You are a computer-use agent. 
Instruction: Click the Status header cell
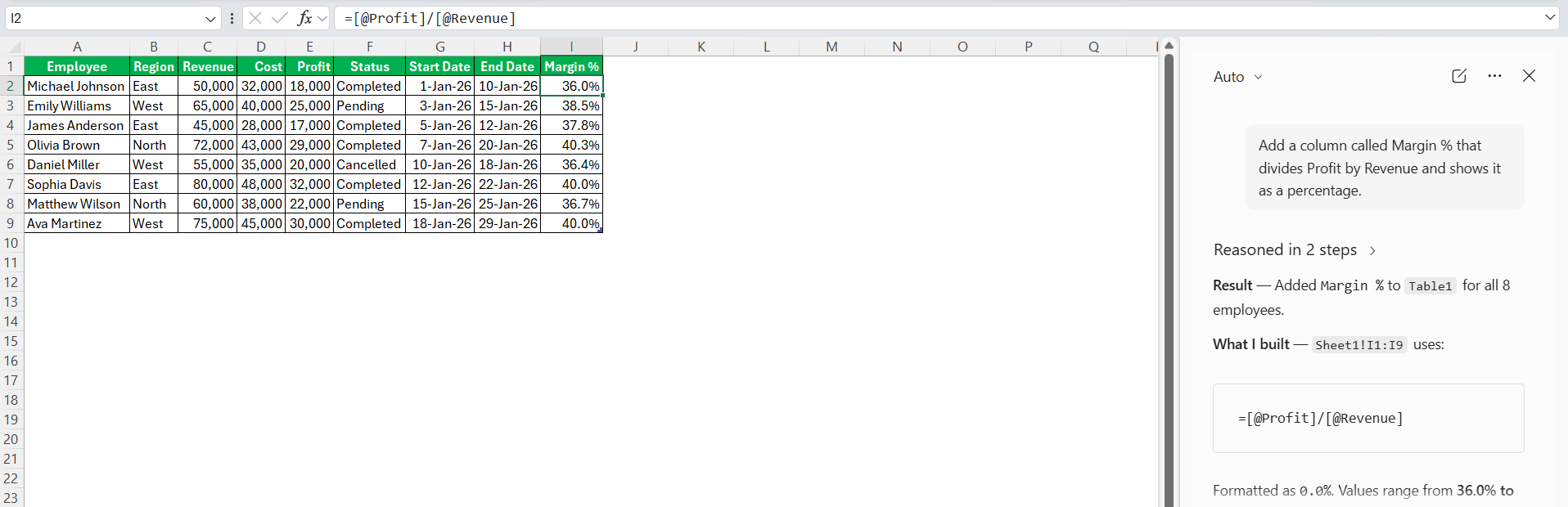click(369, 66)
